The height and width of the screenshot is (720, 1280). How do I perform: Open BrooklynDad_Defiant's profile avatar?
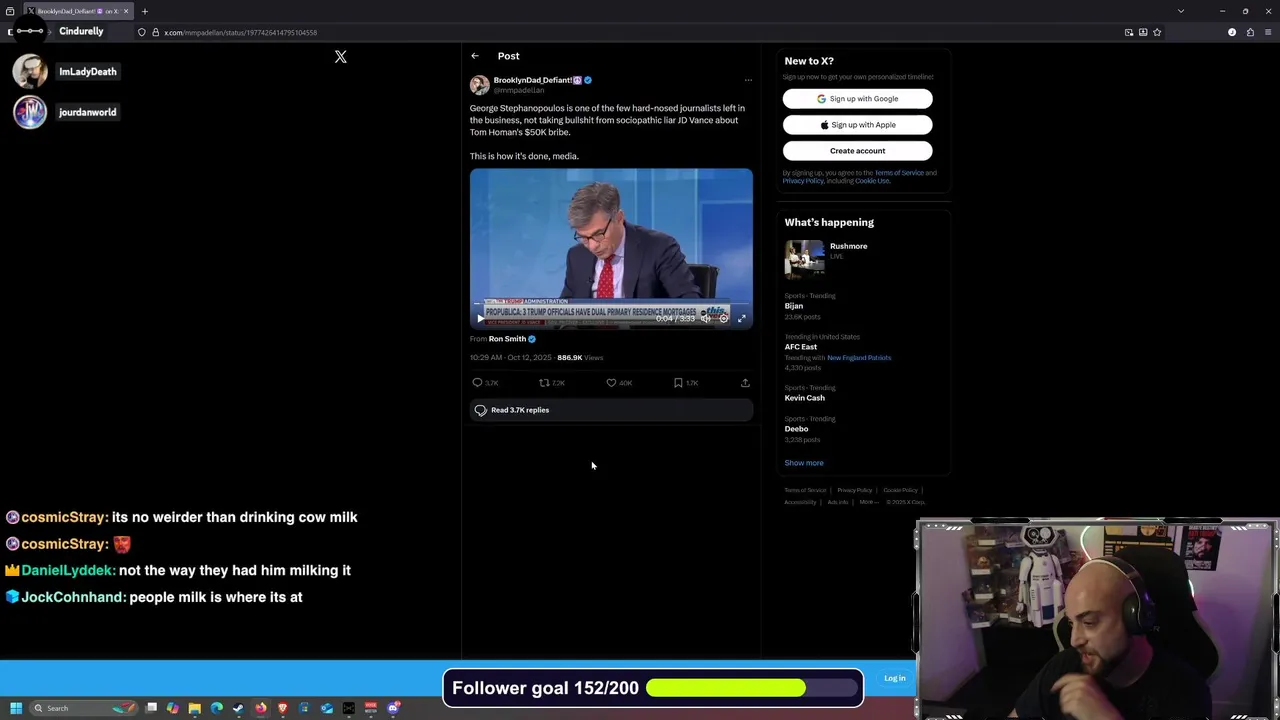pyautogui.click(x=480, y=85)
